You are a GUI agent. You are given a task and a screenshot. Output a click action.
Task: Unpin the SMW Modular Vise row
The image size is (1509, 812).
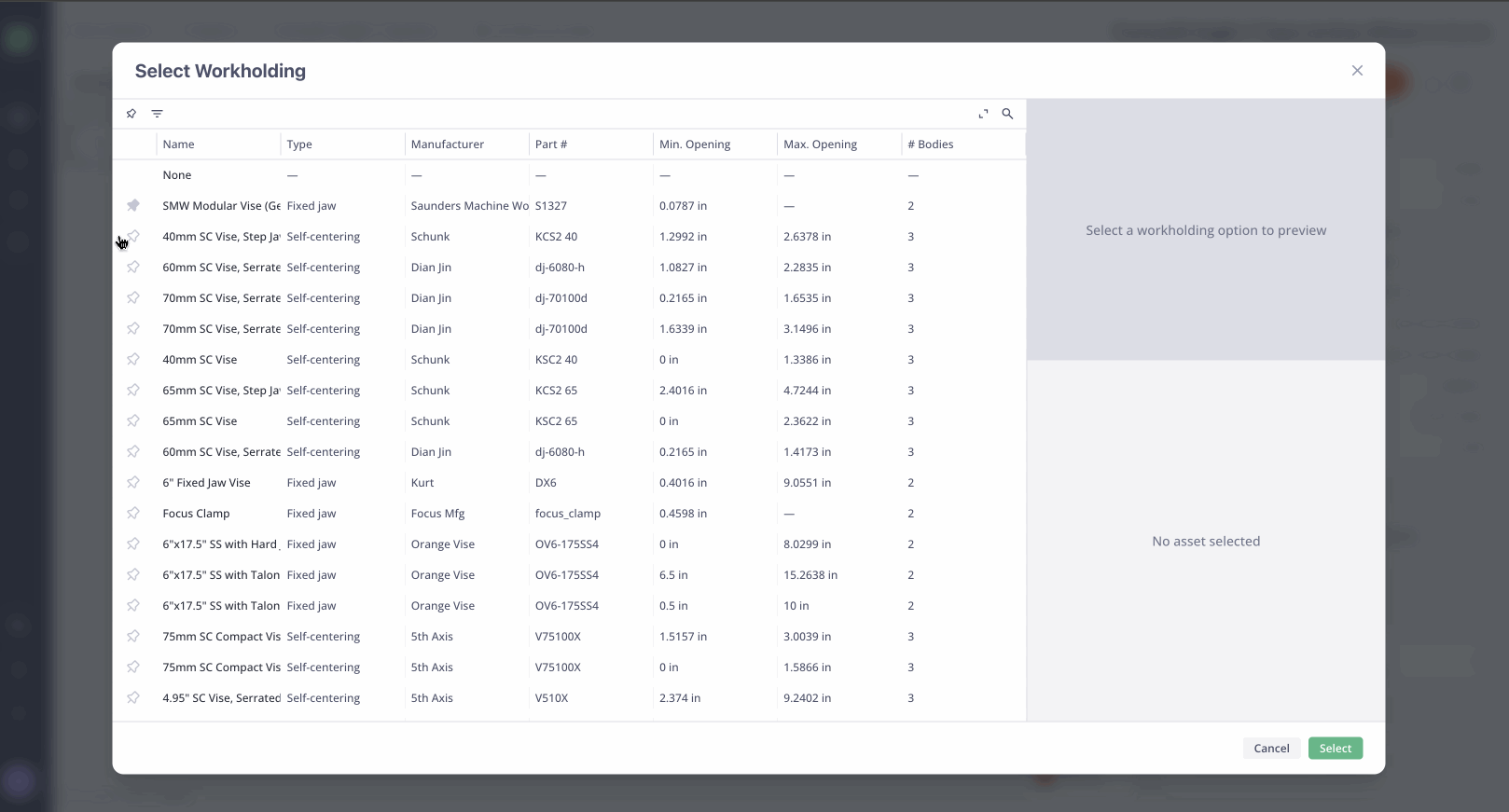pyautogui.click(x=133, y=206)
